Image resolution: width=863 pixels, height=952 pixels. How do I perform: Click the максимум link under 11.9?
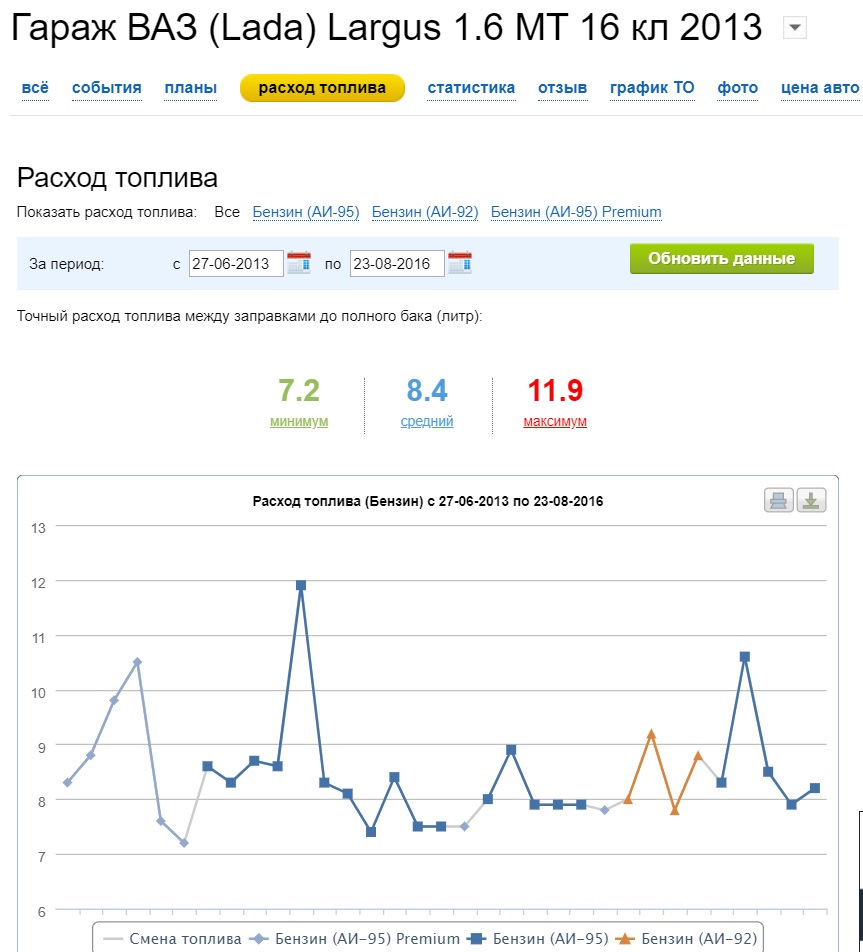(x=554, y=421)
